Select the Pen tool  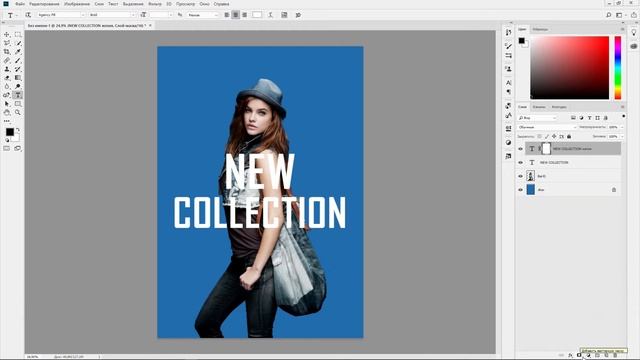[x=7, y=95]
